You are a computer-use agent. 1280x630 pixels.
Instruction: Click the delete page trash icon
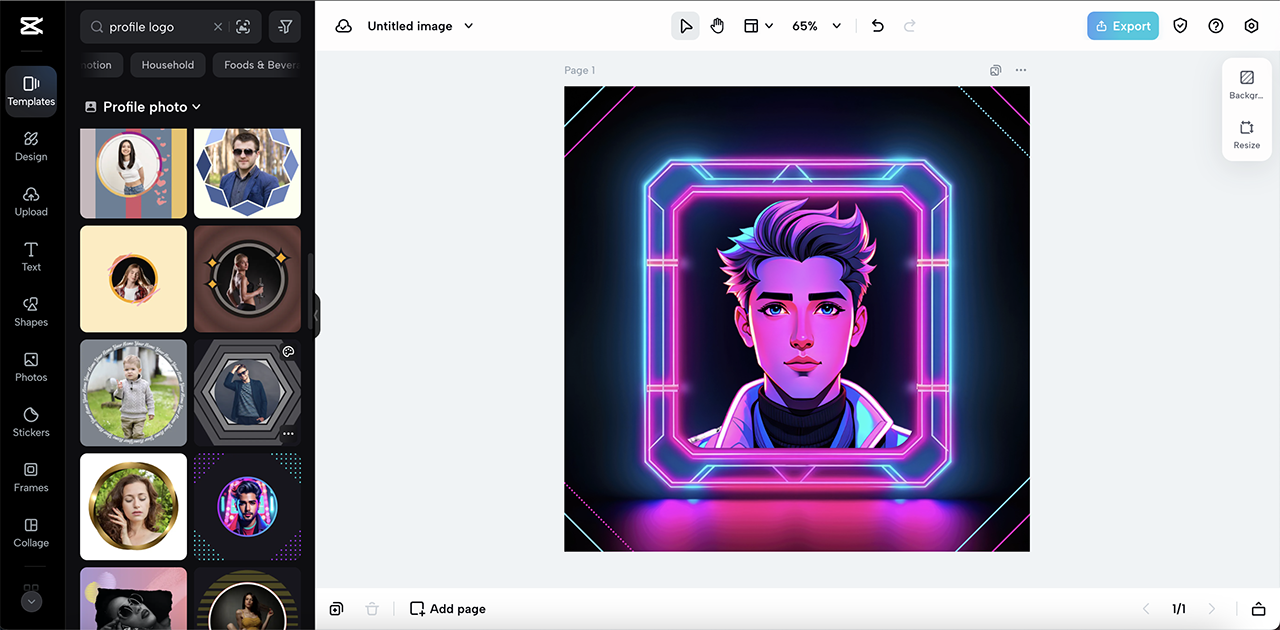(372, 609)
